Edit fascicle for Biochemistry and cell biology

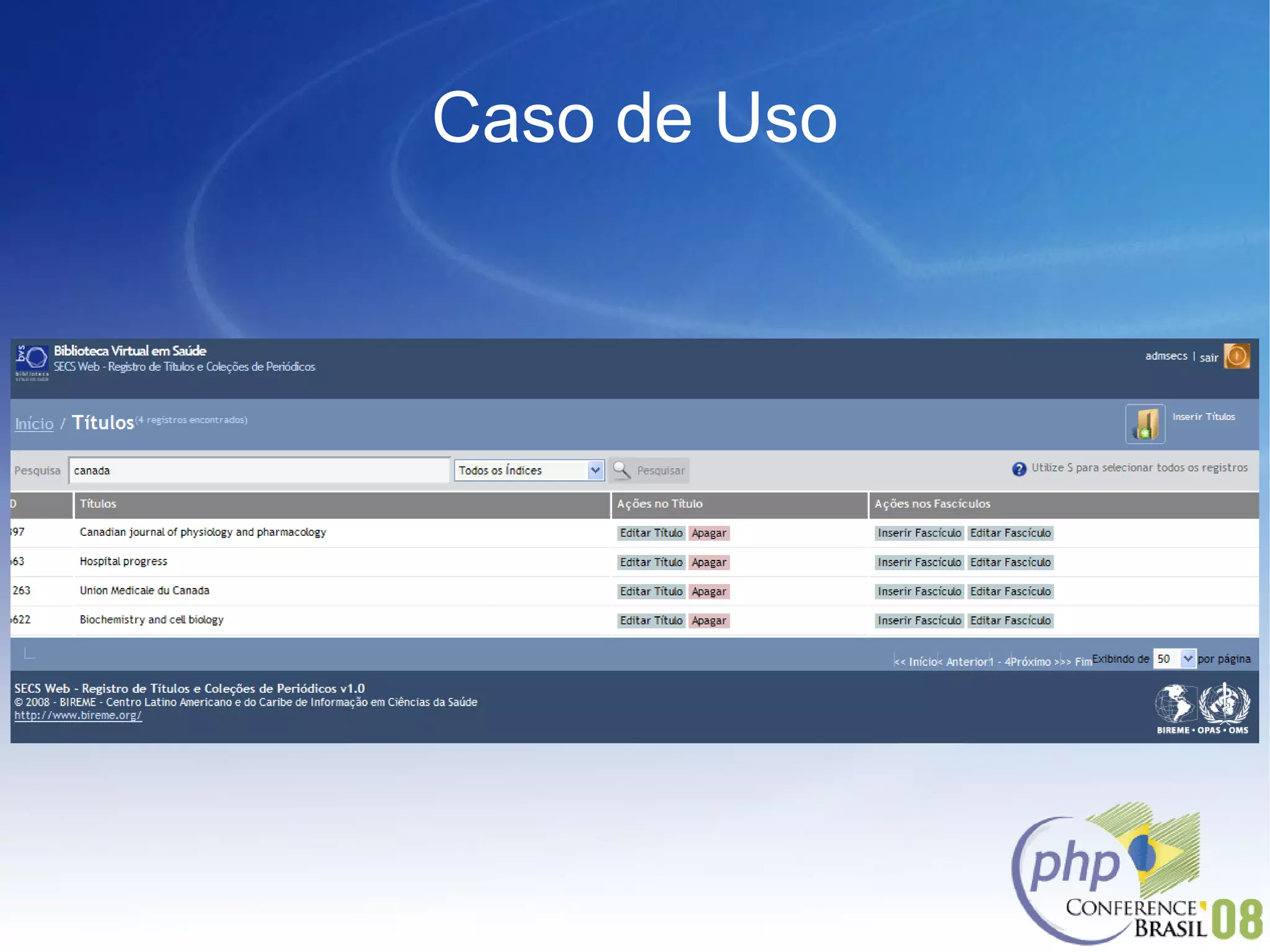click(x=1010, y=620)
